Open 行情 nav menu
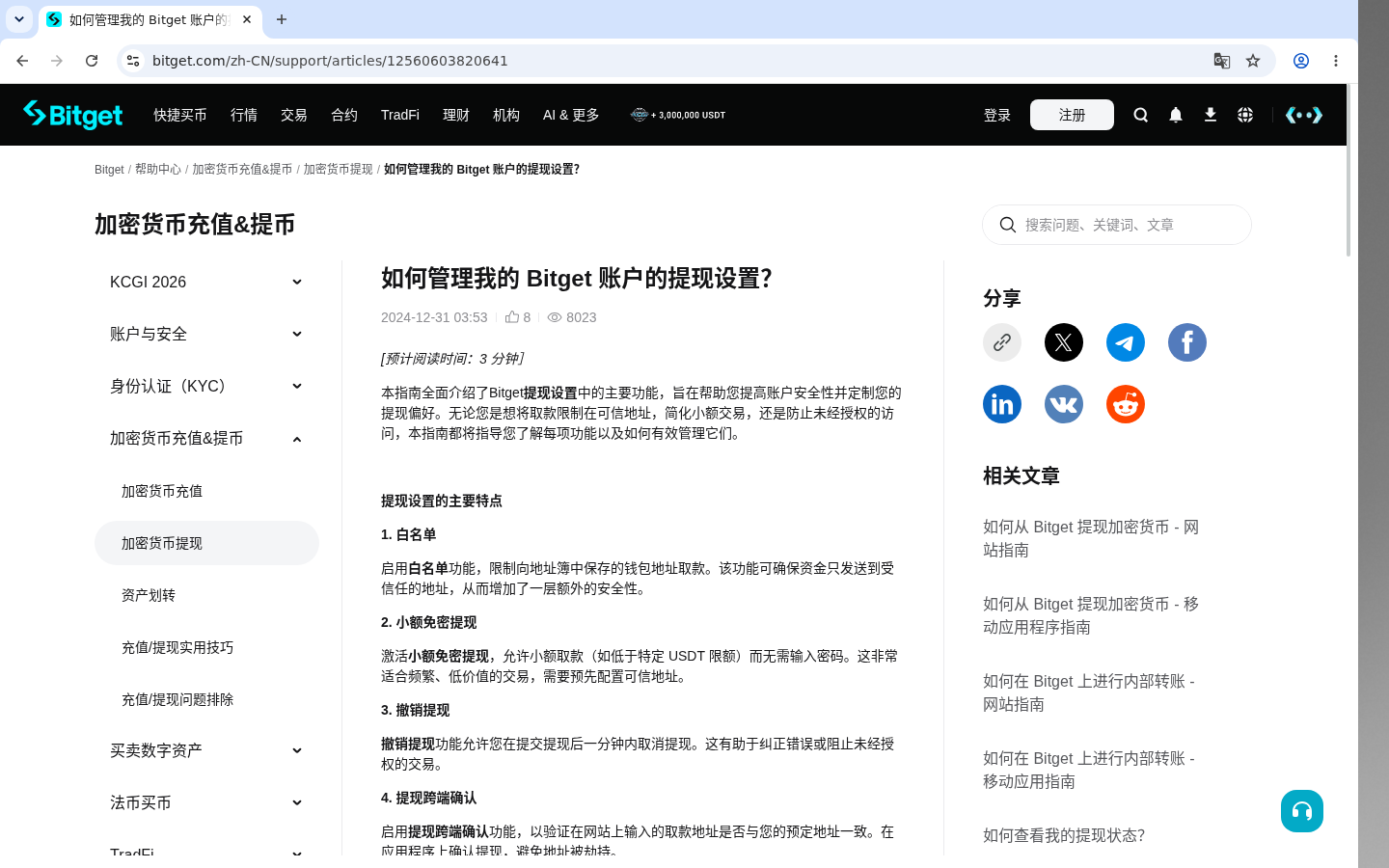1389x868 pixels. point(244,115)
